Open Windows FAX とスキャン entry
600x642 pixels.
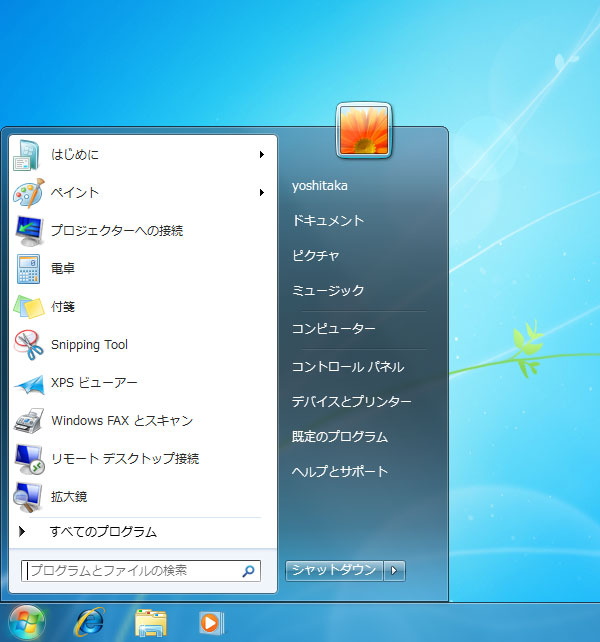pos(143,420)
